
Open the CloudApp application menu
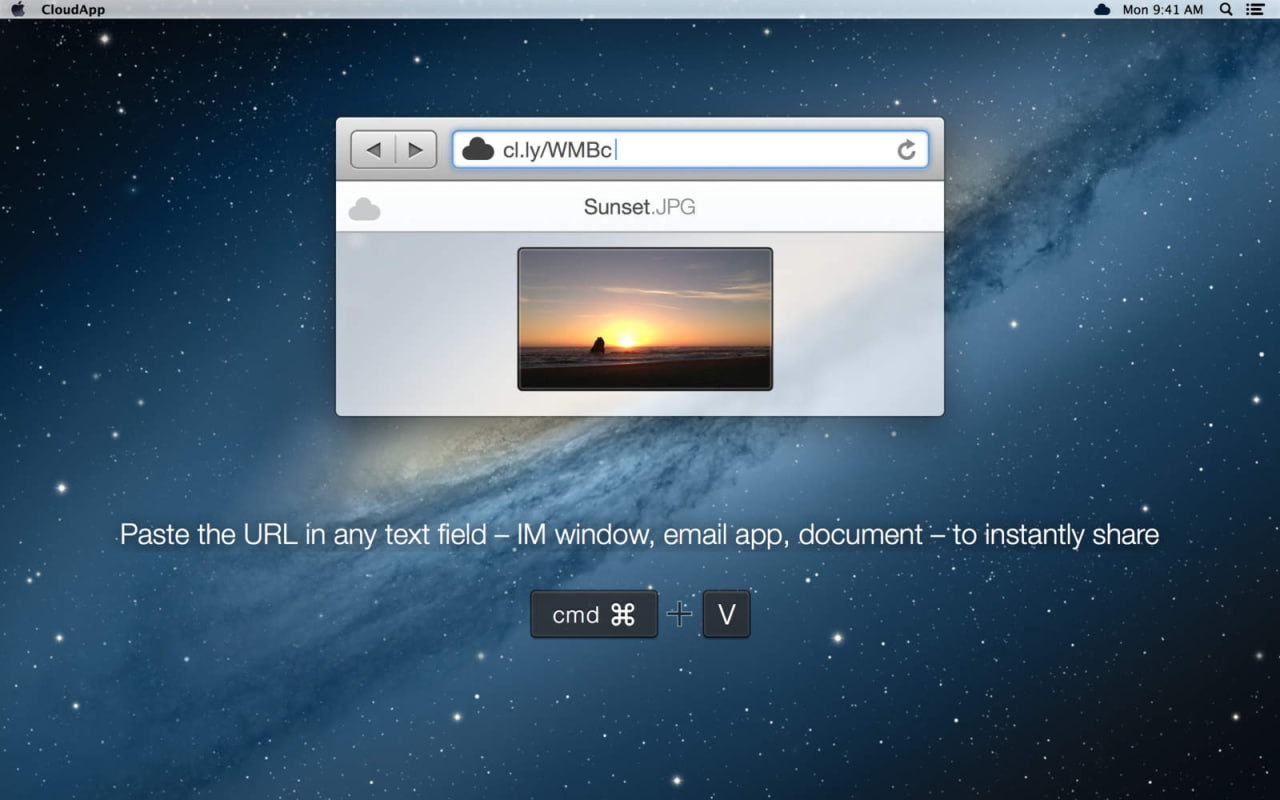[72, 9]
